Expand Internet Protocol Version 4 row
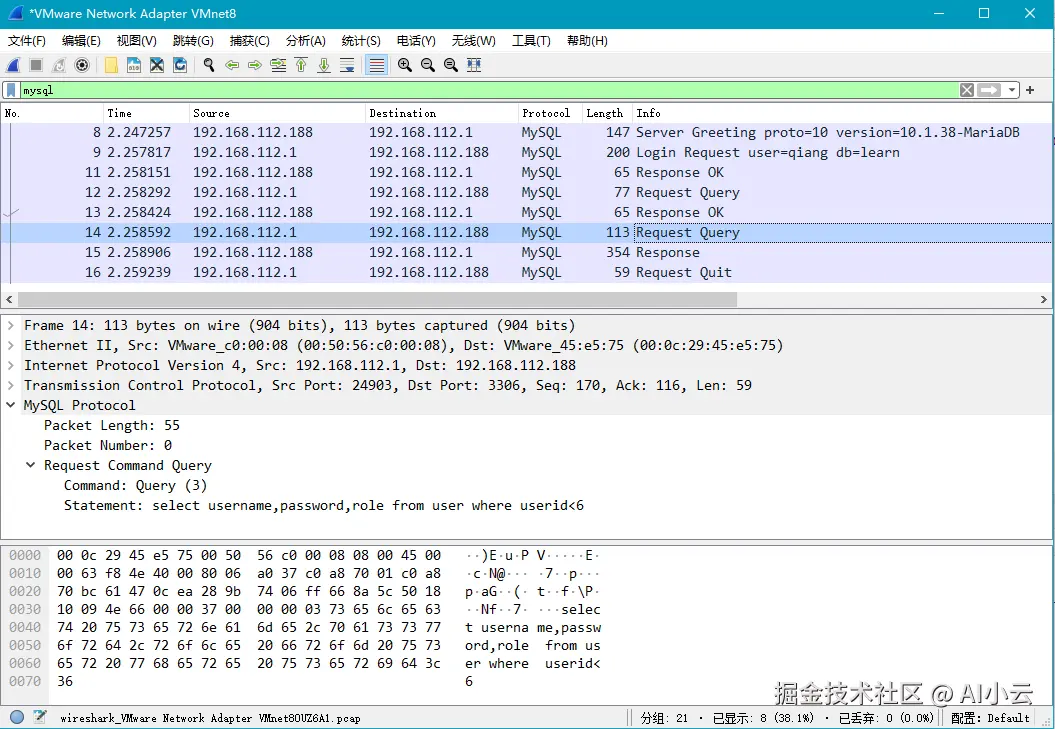This screenshot has width=1055, height=729. (11, 366)
